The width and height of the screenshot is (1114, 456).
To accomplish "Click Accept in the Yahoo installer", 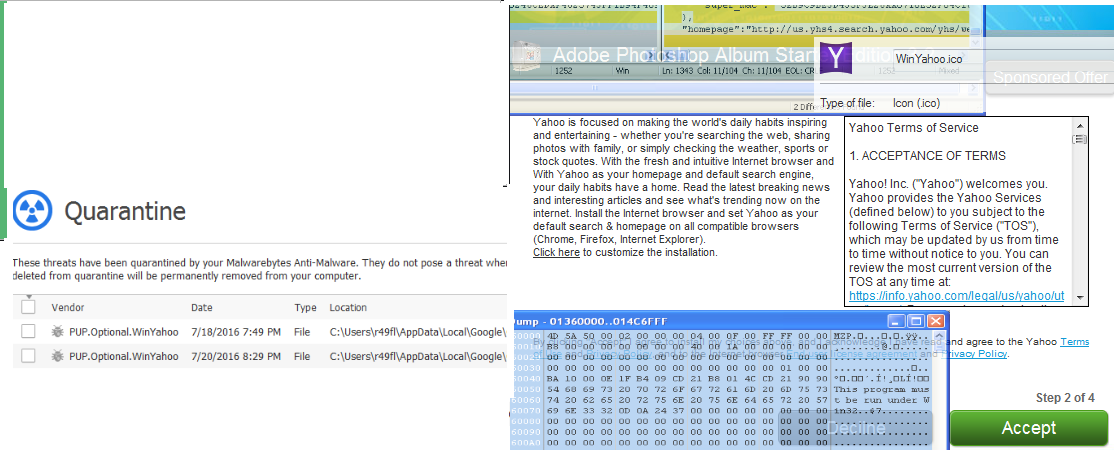I will tap(1029, 428).
